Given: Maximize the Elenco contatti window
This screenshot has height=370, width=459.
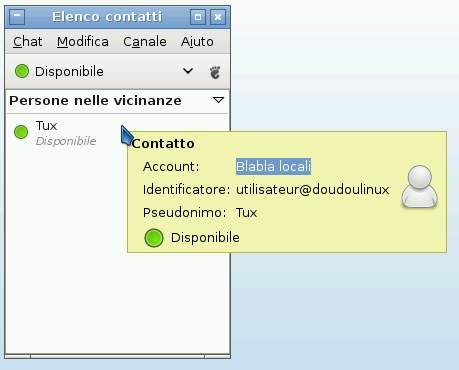Looking at the screenshot, I should (x=198, y=17).
